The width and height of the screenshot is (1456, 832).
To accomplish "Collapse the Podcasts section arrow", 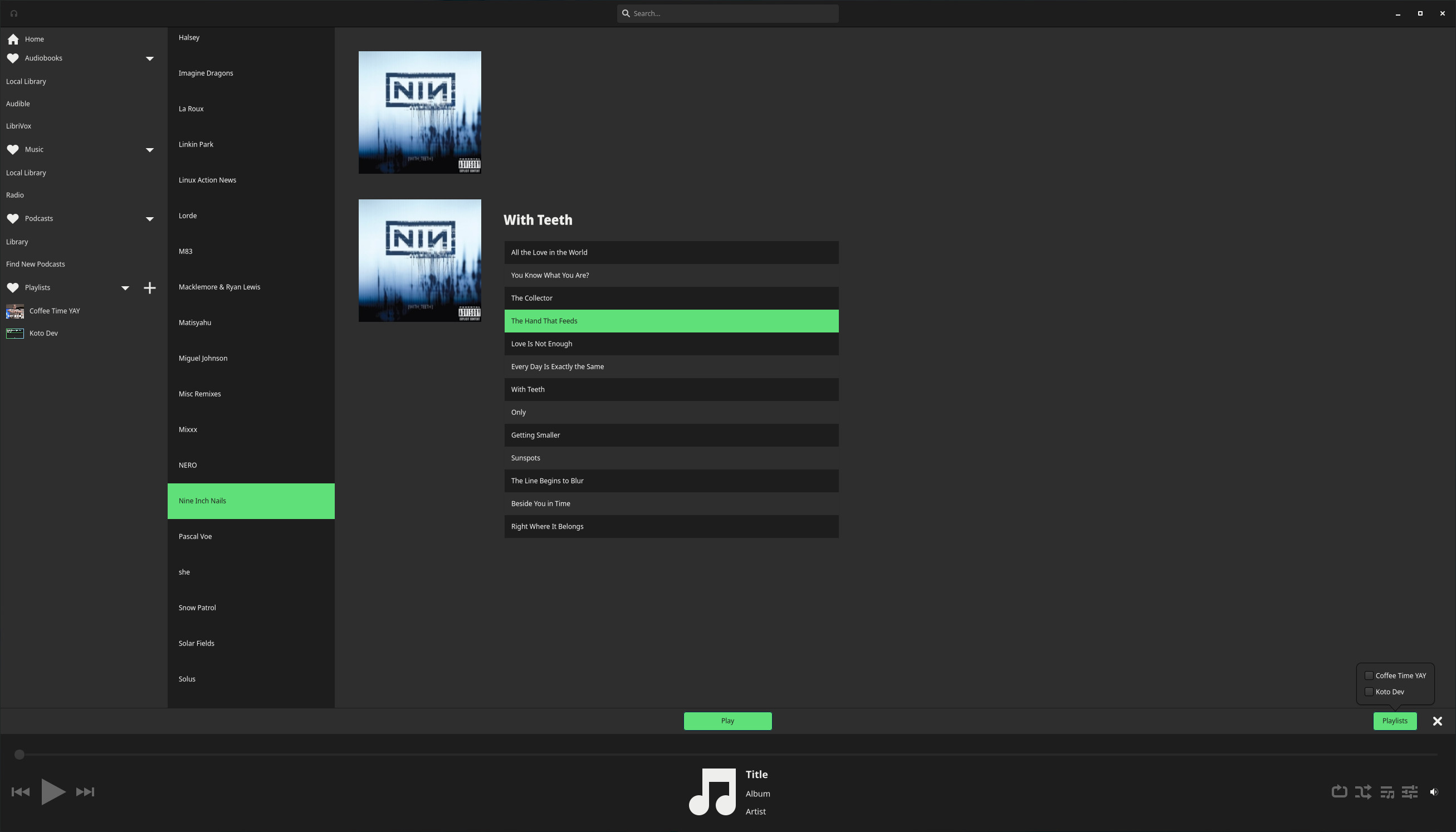I will coord(150,219).
